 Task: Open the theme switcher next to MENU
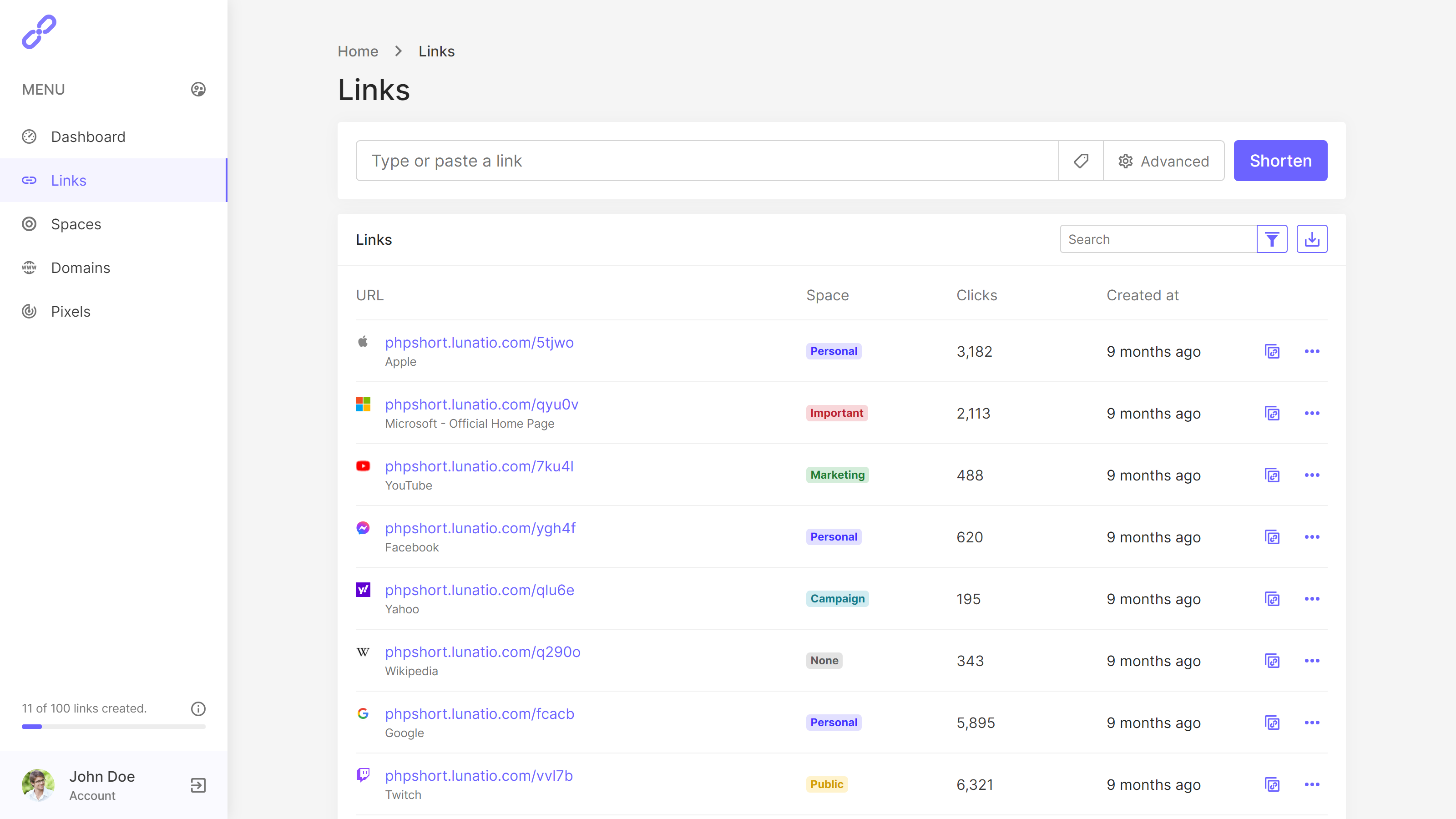click(197, 89)
